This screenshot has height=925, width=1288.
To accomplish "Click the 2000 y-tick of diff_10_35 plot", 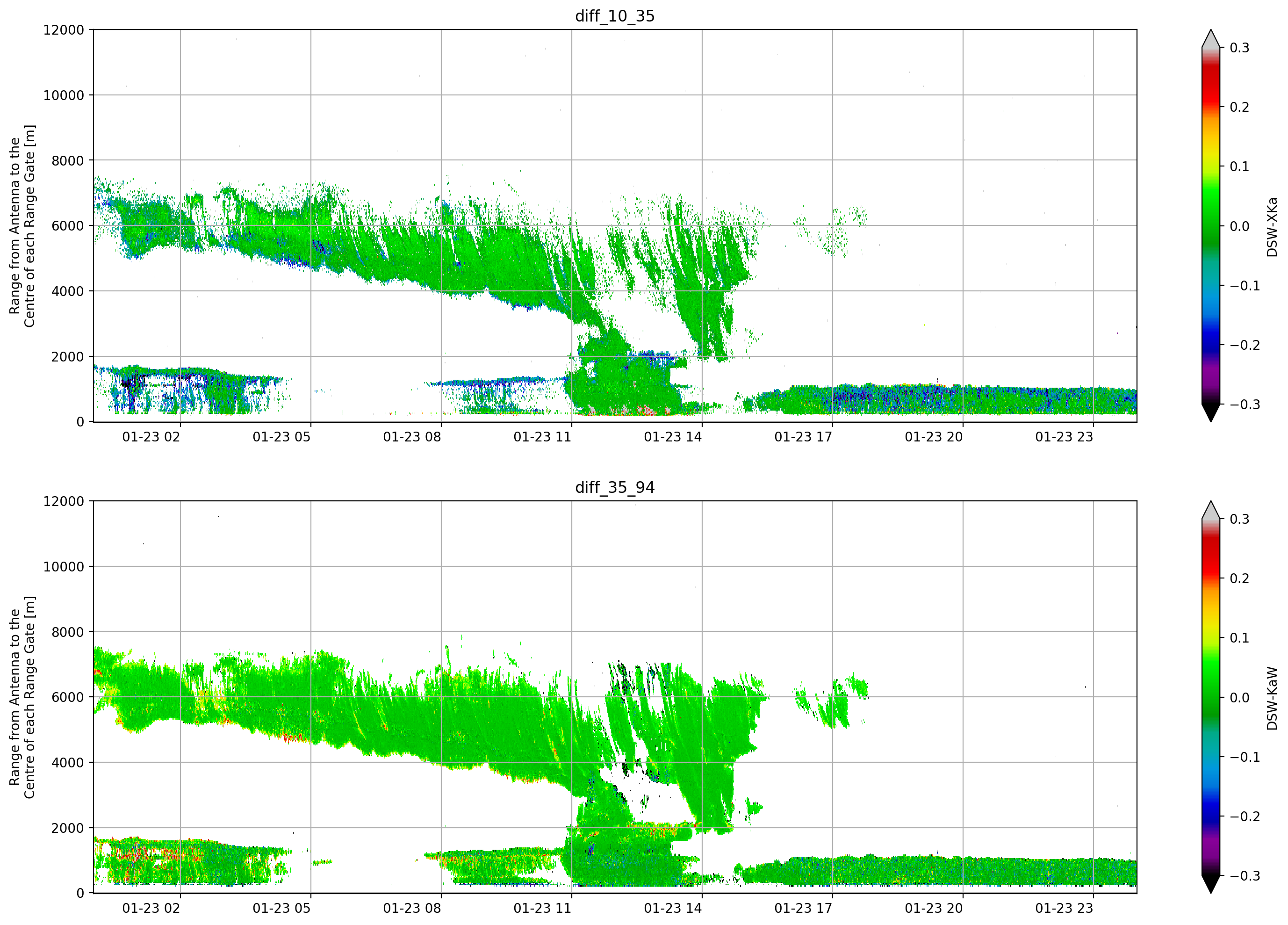I will [68, 357].
